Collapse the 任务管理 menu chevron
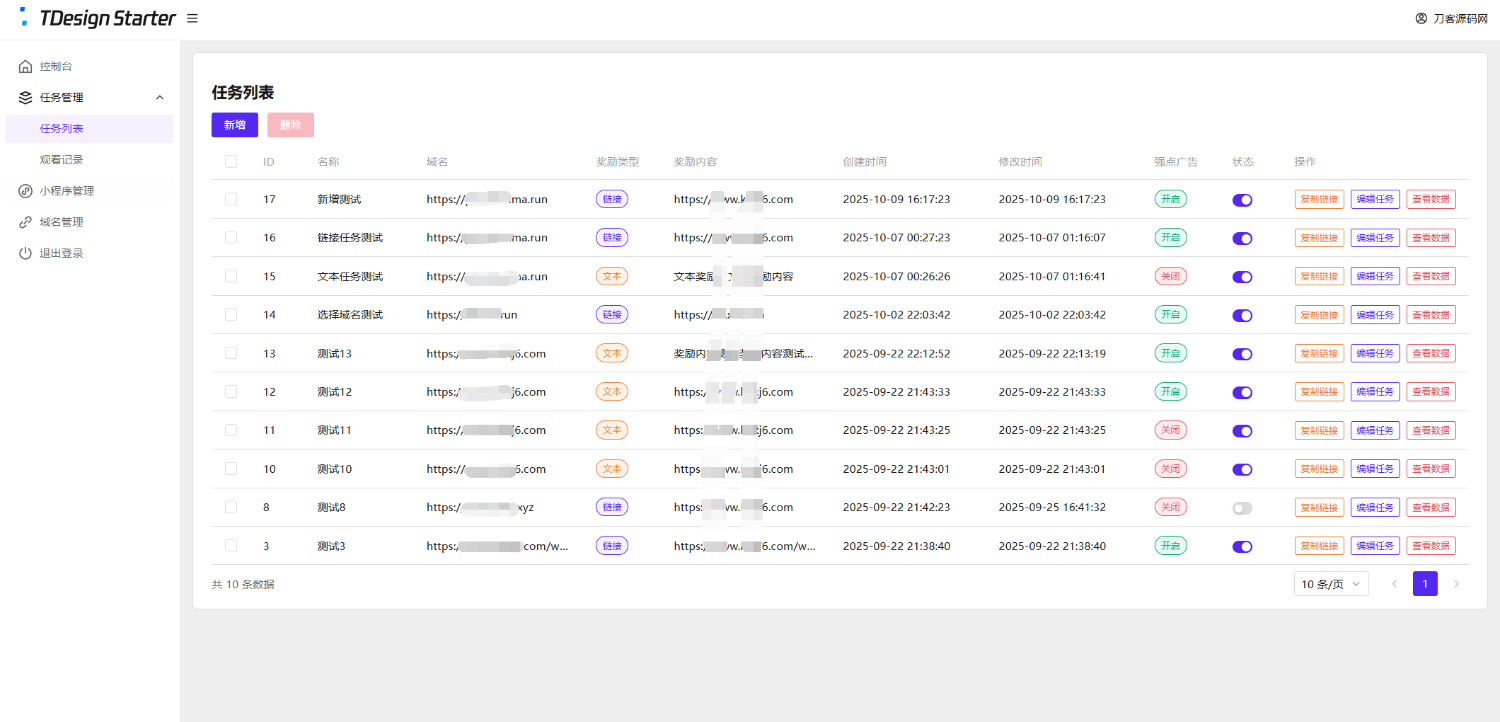This screenshot has width=1500, height=722. point(160,98)
